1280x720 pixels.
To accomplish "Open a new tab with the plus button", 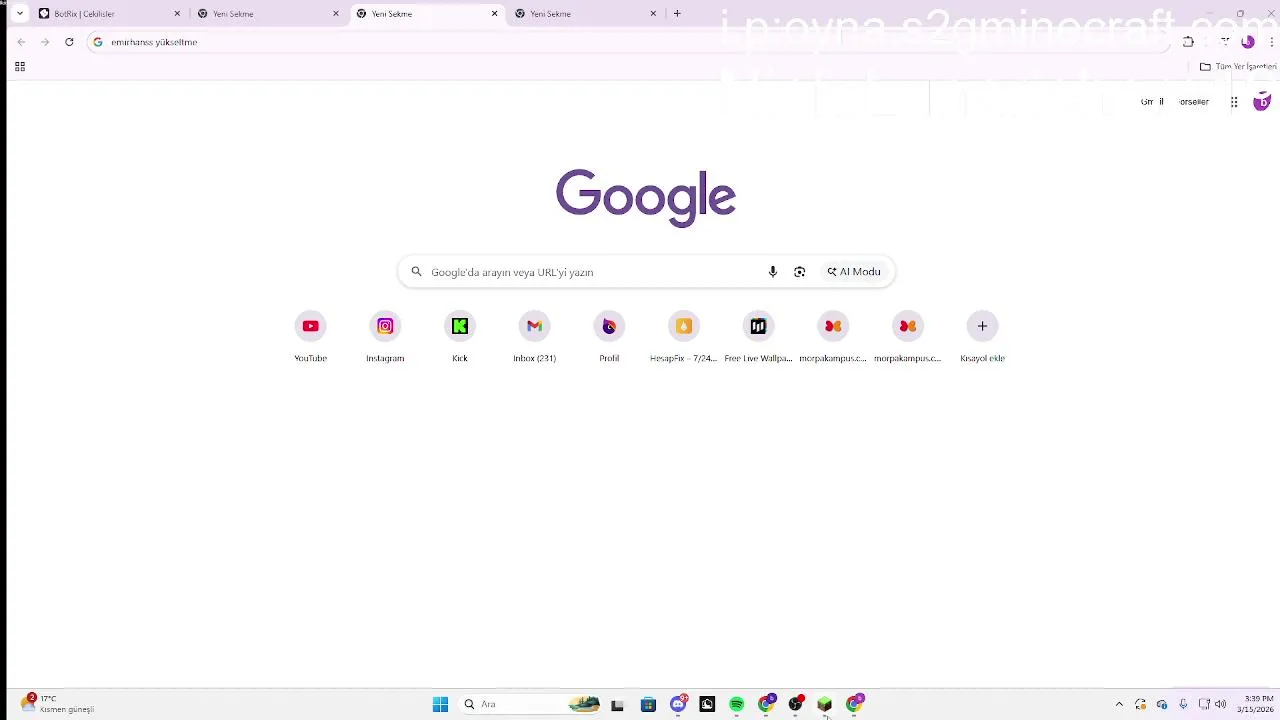I will pyautogui.click(x=677, y=14).
